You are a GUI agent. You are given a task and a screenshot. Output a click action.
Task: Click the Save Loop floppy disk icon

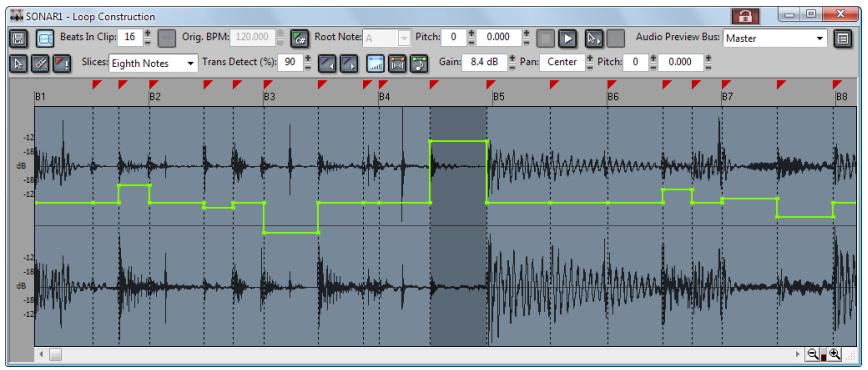(x=18, y=38)
